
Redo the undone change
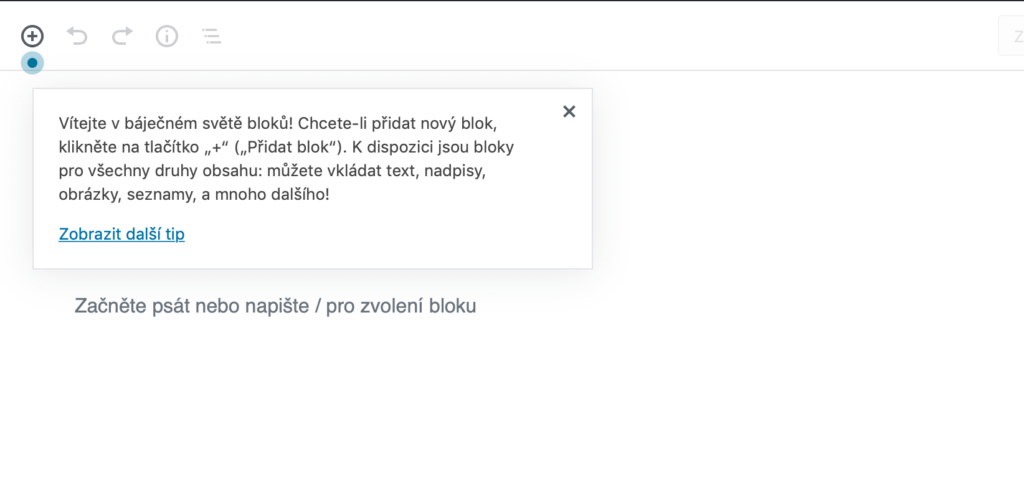122,36
